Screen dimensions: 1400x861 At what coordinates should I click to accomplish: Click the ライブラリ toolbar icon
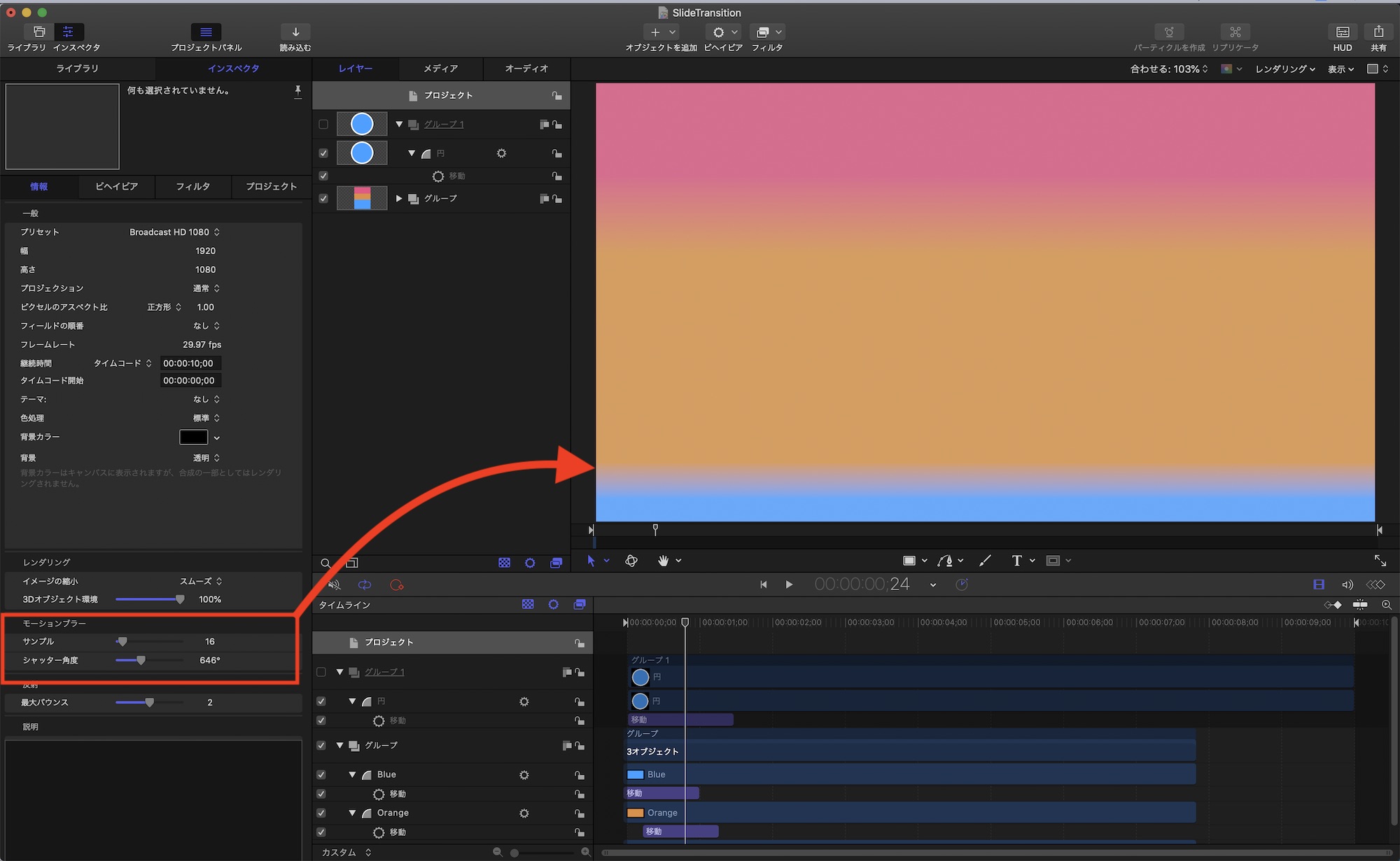[39, 32]
